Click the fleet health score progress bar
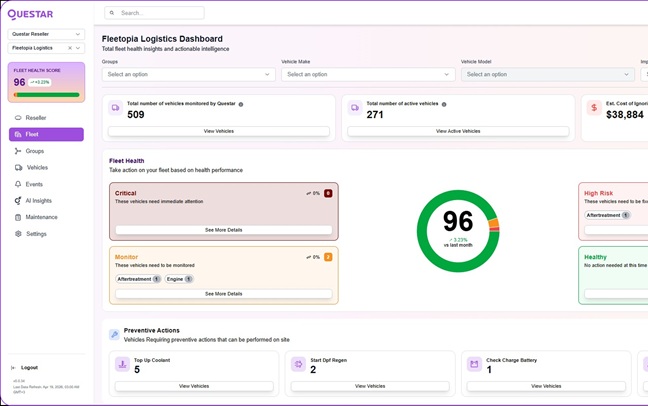The width and height of the screenshot is (648, 406). point(46,95)
